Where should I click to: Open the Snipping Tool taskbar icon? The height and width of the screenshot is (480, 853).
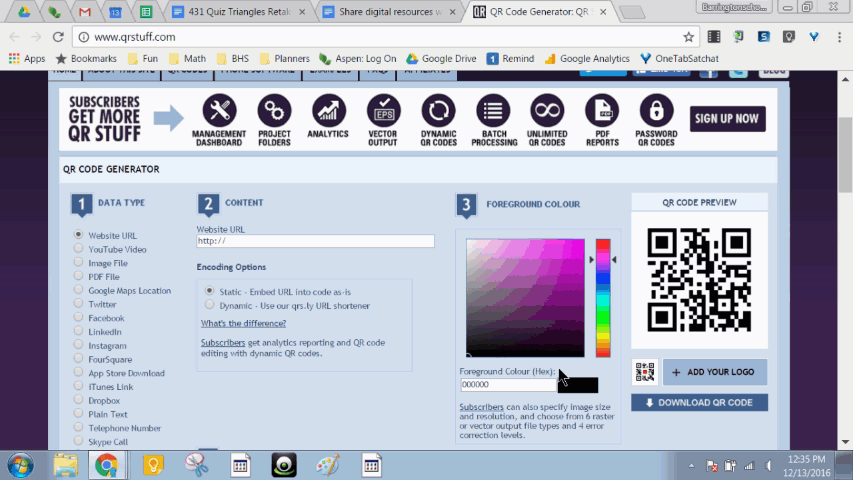pyautogui.click(x=196, y=466)
